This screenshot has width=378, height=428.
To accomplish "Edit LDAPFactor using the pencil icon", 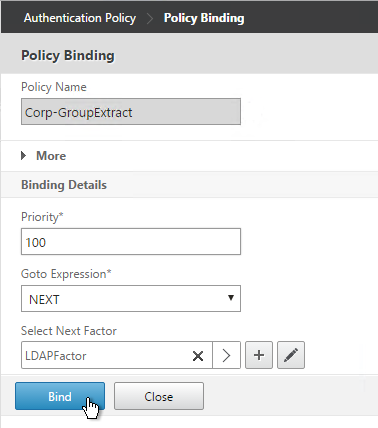I will pyautogui.click(x=291, y=355).
